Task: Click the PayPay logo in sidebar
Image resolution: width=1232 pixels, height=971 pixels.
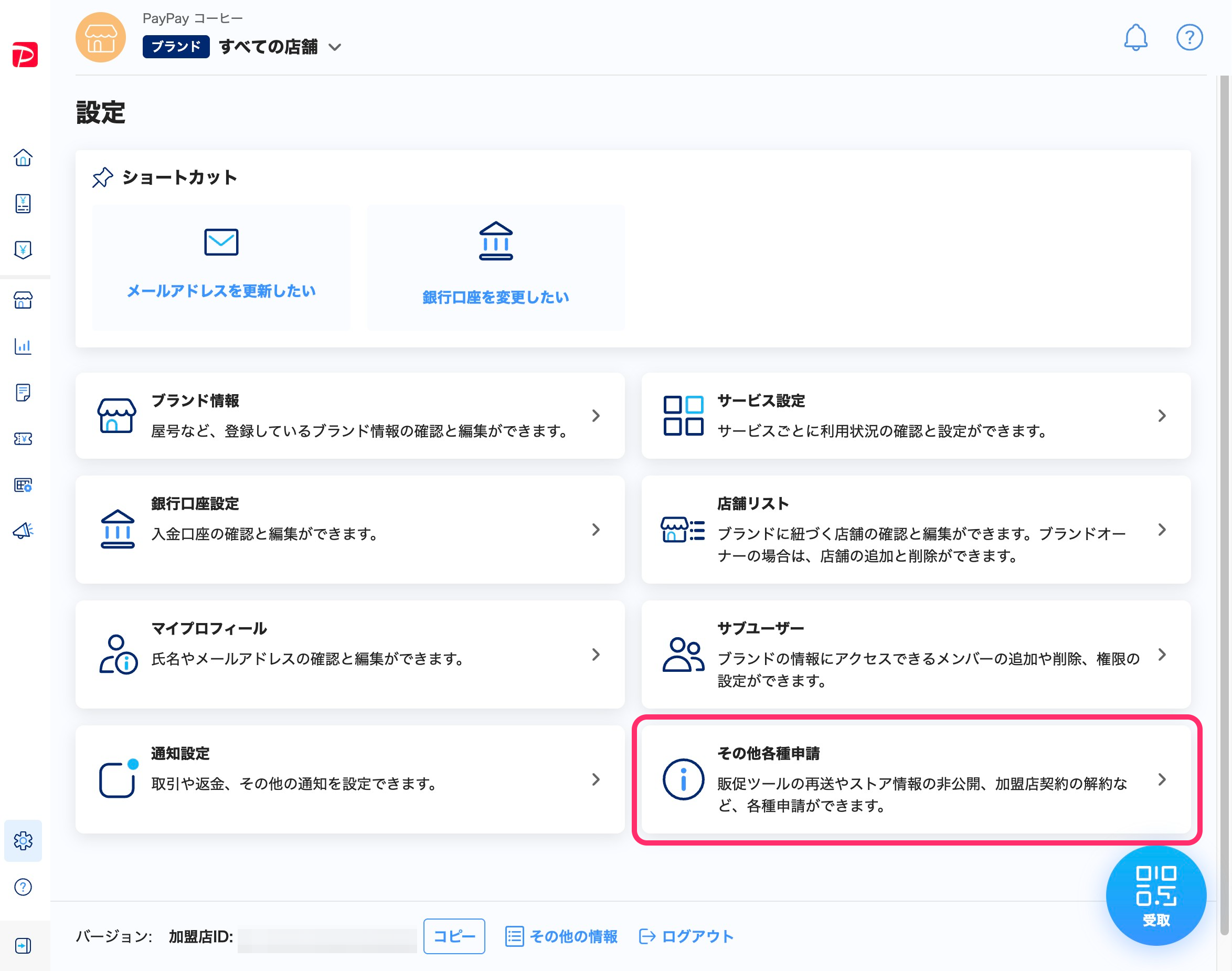Action: [25, 55]
